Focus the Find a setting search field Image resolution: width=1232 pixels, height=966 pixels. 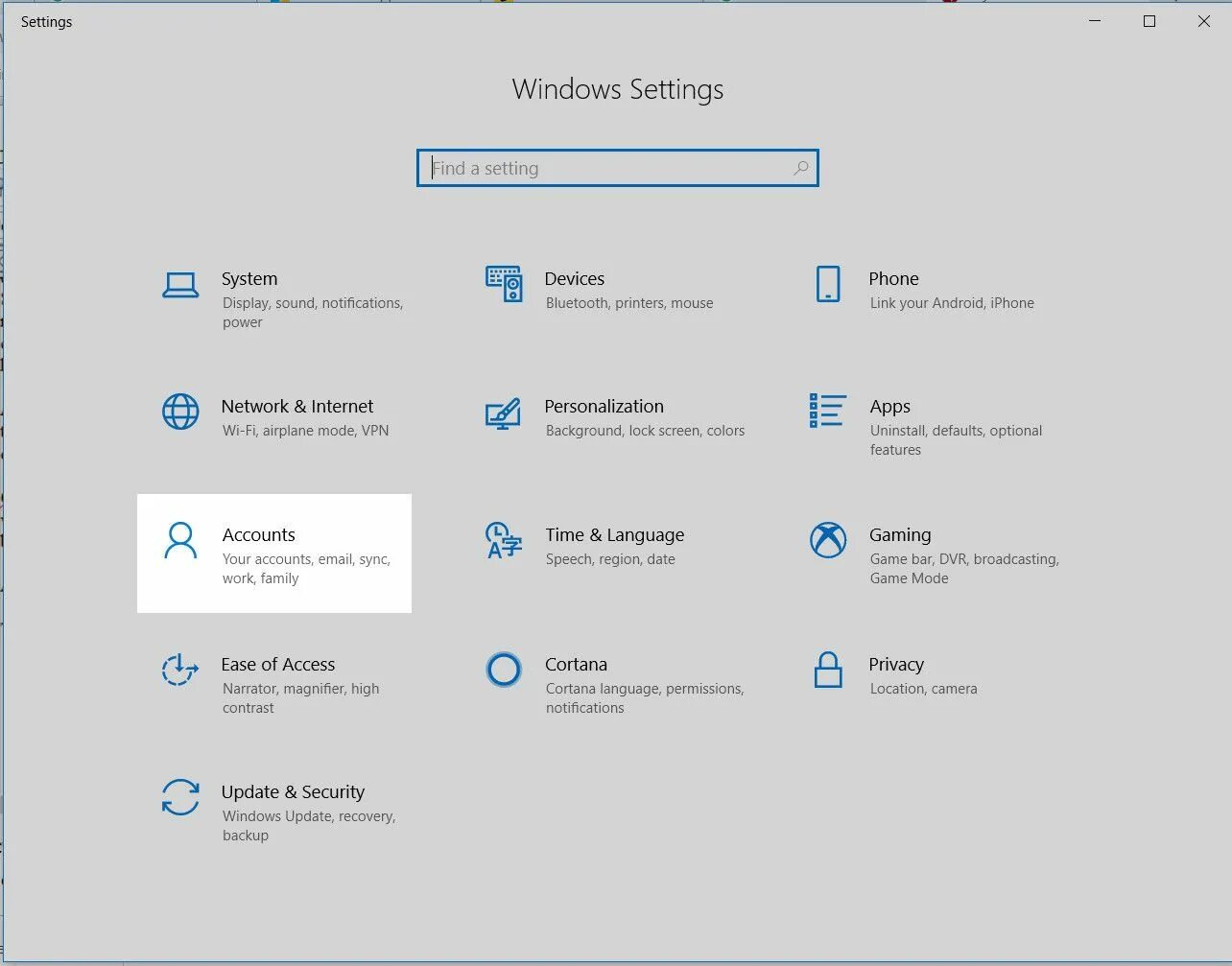[618, 168]
